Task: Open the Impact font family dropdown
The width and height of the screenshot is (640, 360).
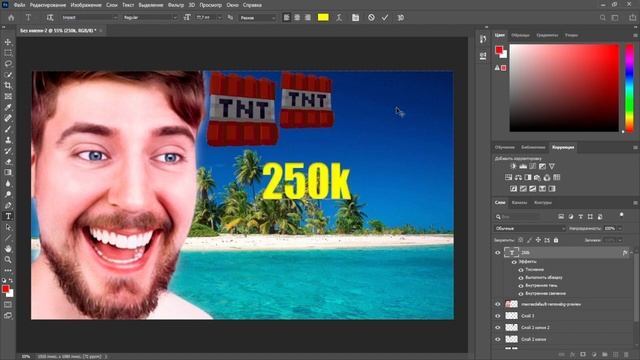Action: click(89, 18)
